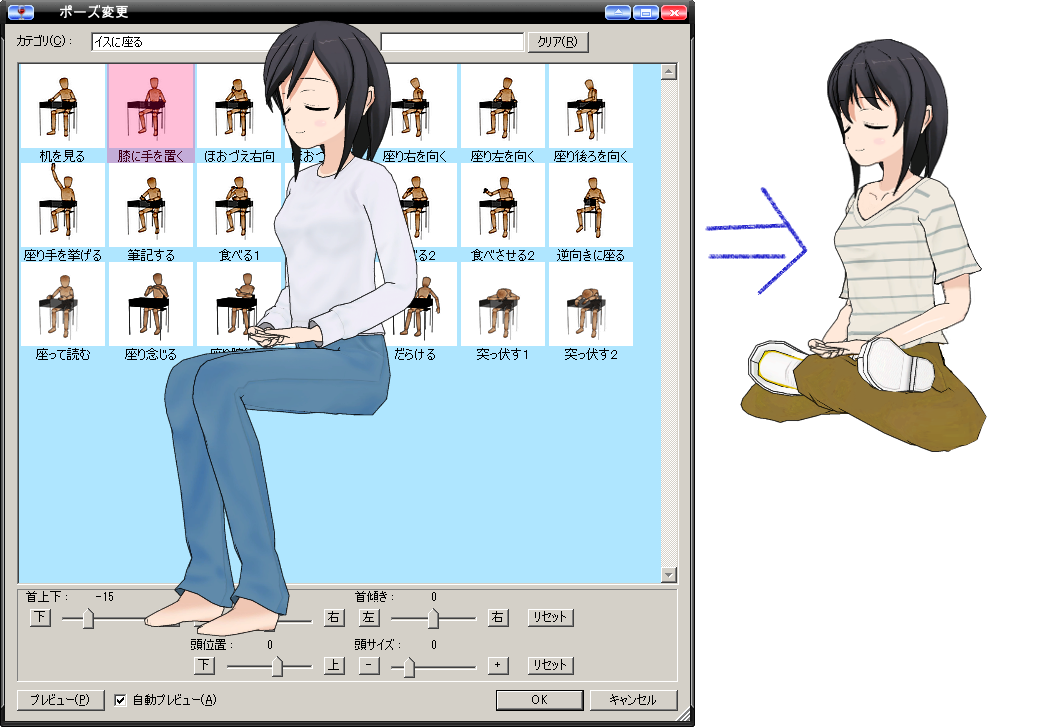This screenshot has height=727, width=1044.
Task: Select the 机を見る pose thumbnail
Action: pyautogui.click(x=63, y=106)
